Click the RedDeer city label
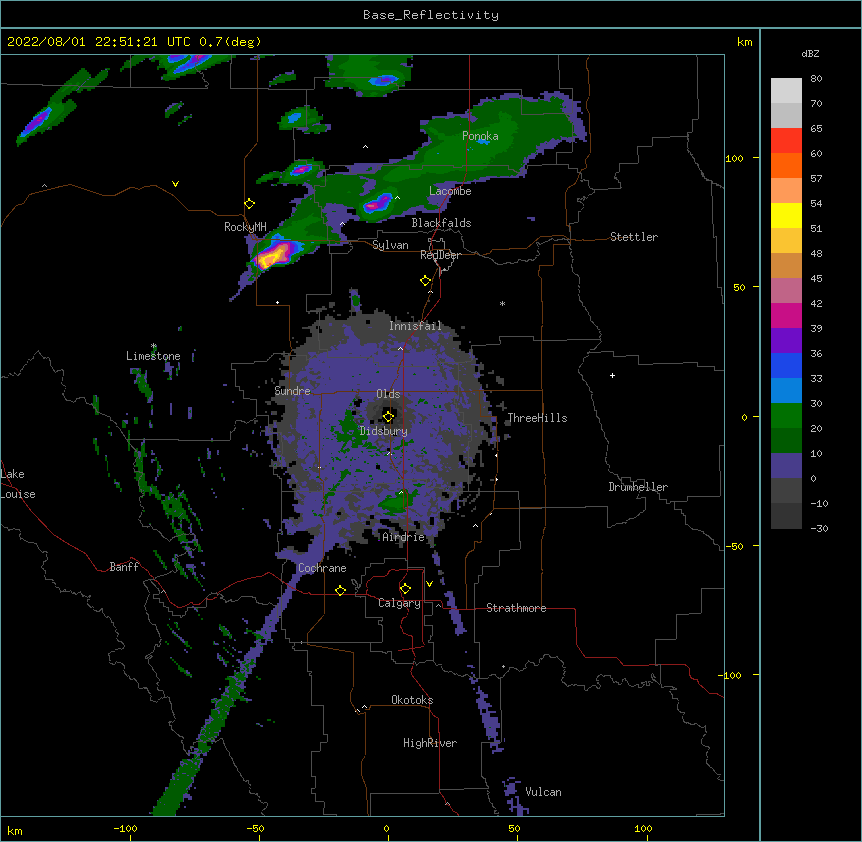 point(440,255)
